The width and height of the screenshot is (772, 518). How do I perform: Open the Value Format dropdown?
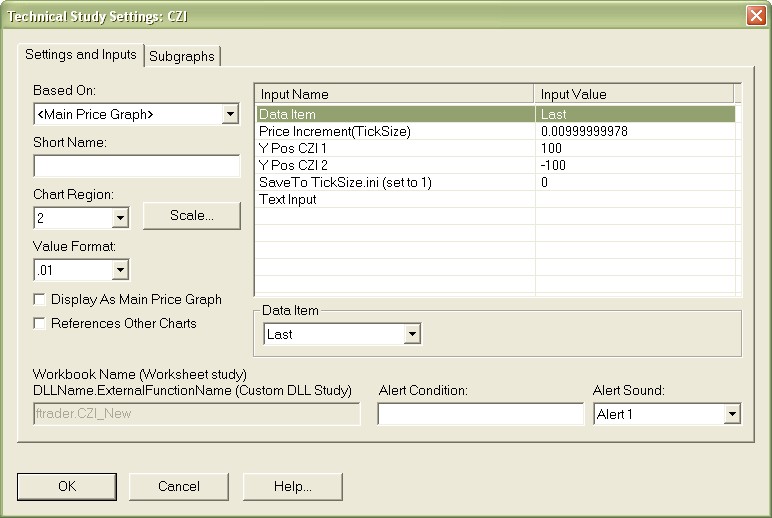(120, 269)
